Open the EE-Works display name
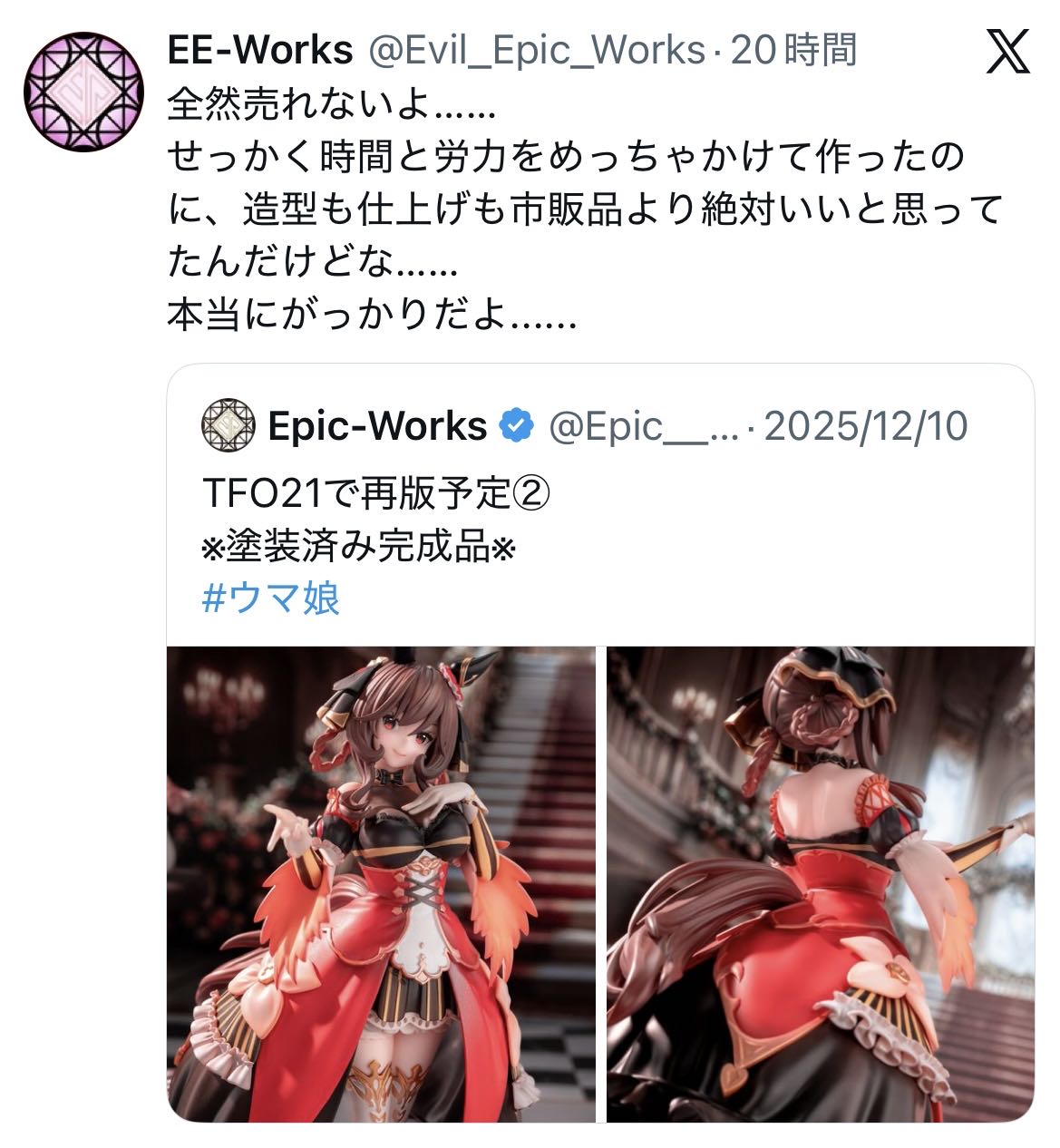This screenshot has width=1060, height=1148. click(x=260, y=50)
